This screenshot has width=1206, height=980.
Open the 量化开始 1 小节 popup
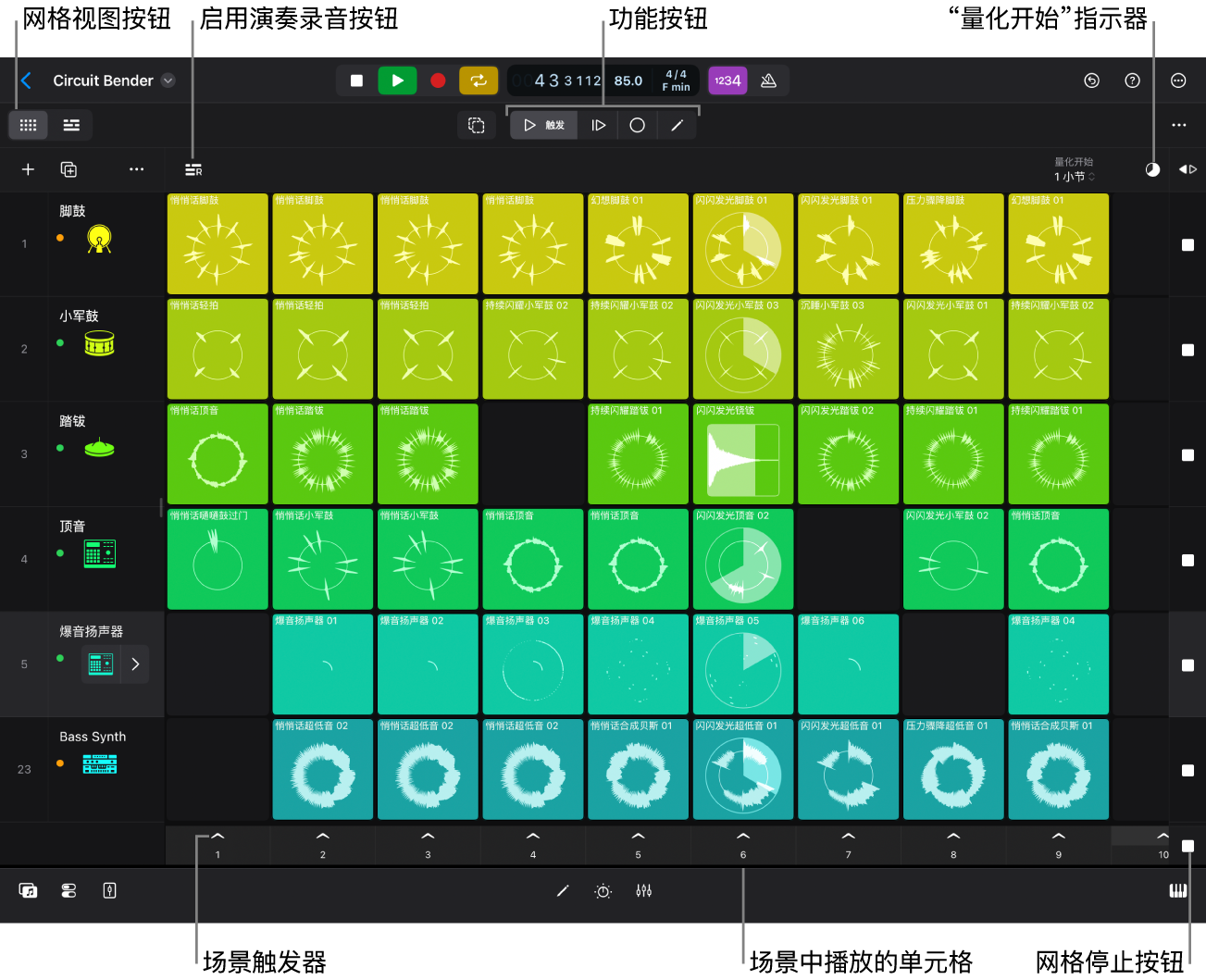tap(1074, 169)
